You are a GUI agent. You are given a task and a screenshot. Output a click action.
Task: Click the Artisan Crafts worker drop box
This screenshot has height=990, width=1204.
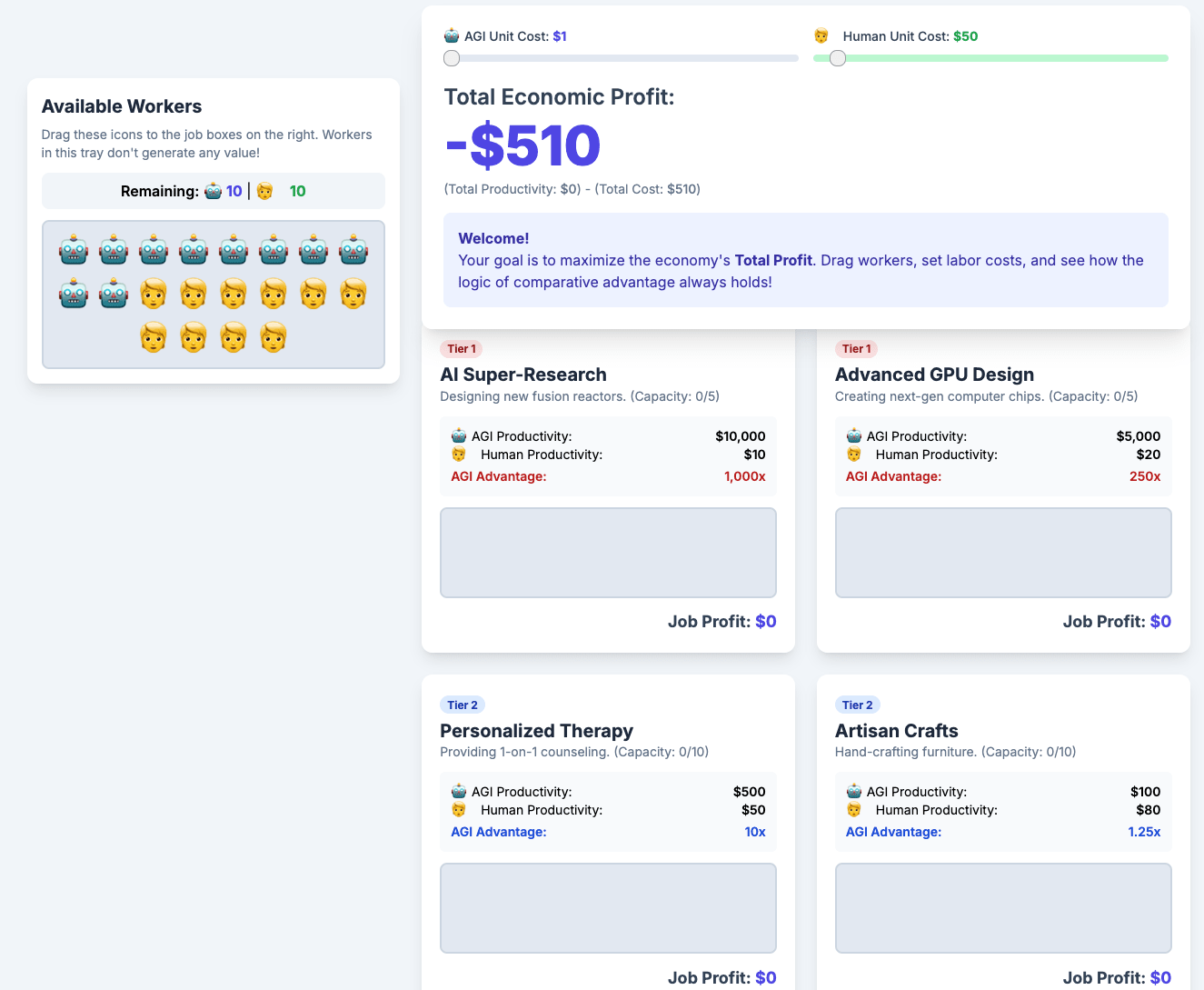pyautogui.click(x=1003, y=908)
